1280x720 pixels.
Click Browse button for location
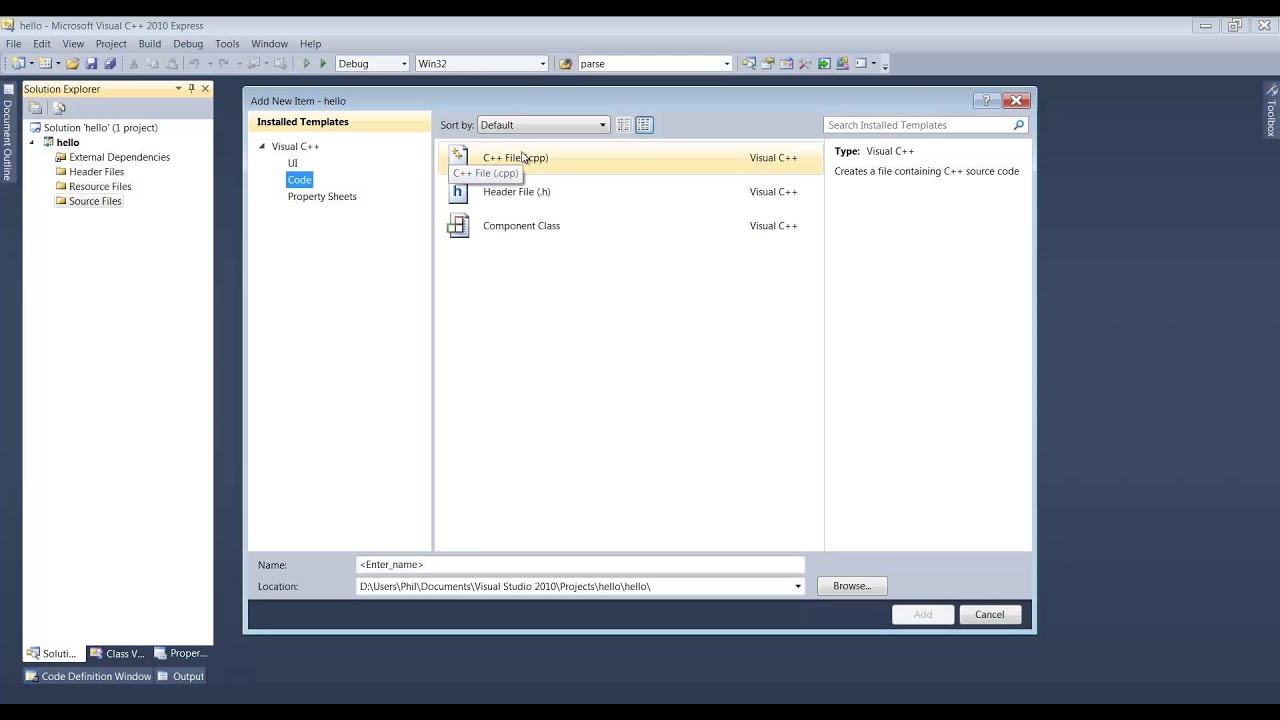852,586
